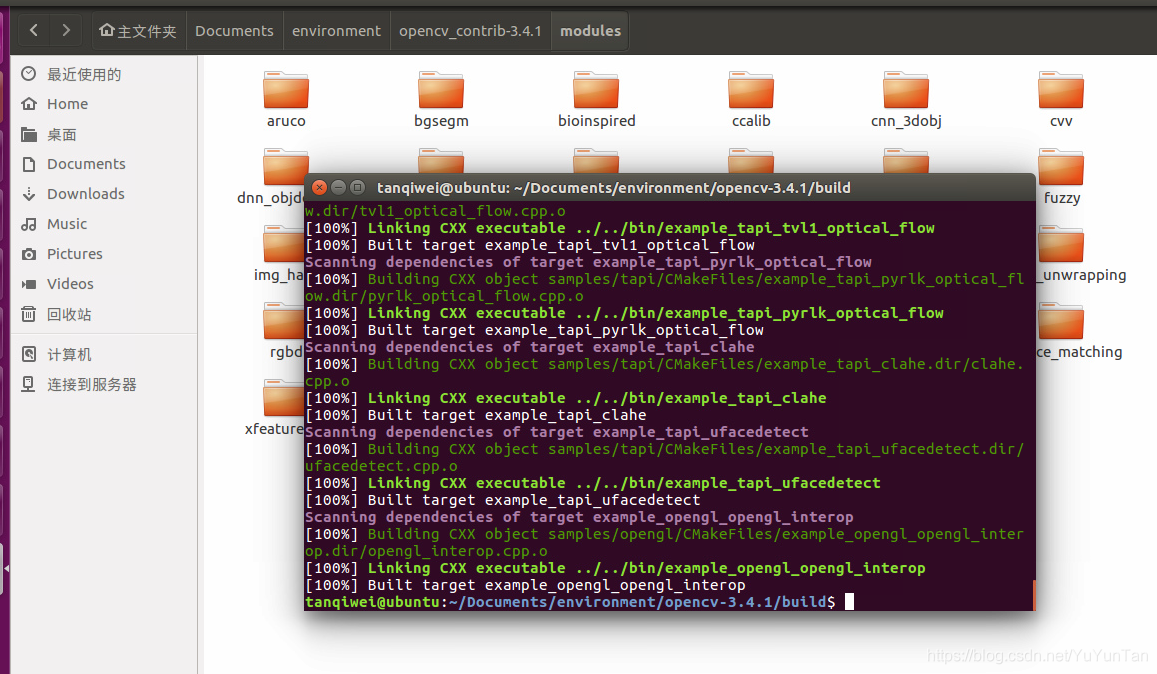Image resolution: width=1157 pixels, height=674 pixels.
Task: Navigate to environment in the path bar
Action: point(336,31)
